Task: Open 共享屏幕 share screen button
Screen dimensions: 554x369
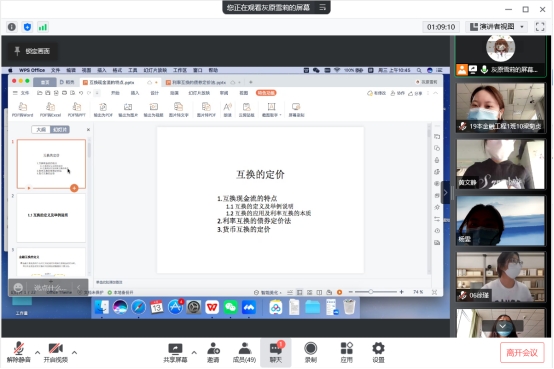Action: click(175, 352)
